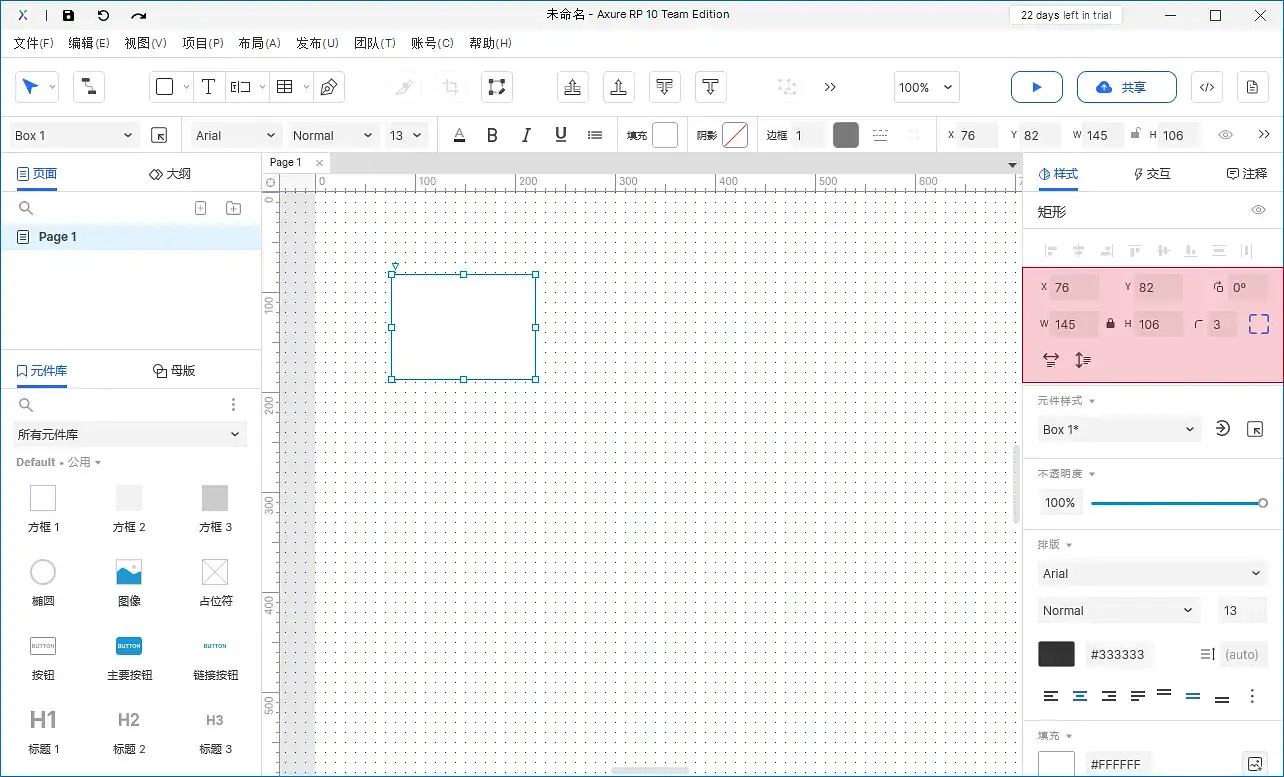Click the Preview play button

[1036, 87]
